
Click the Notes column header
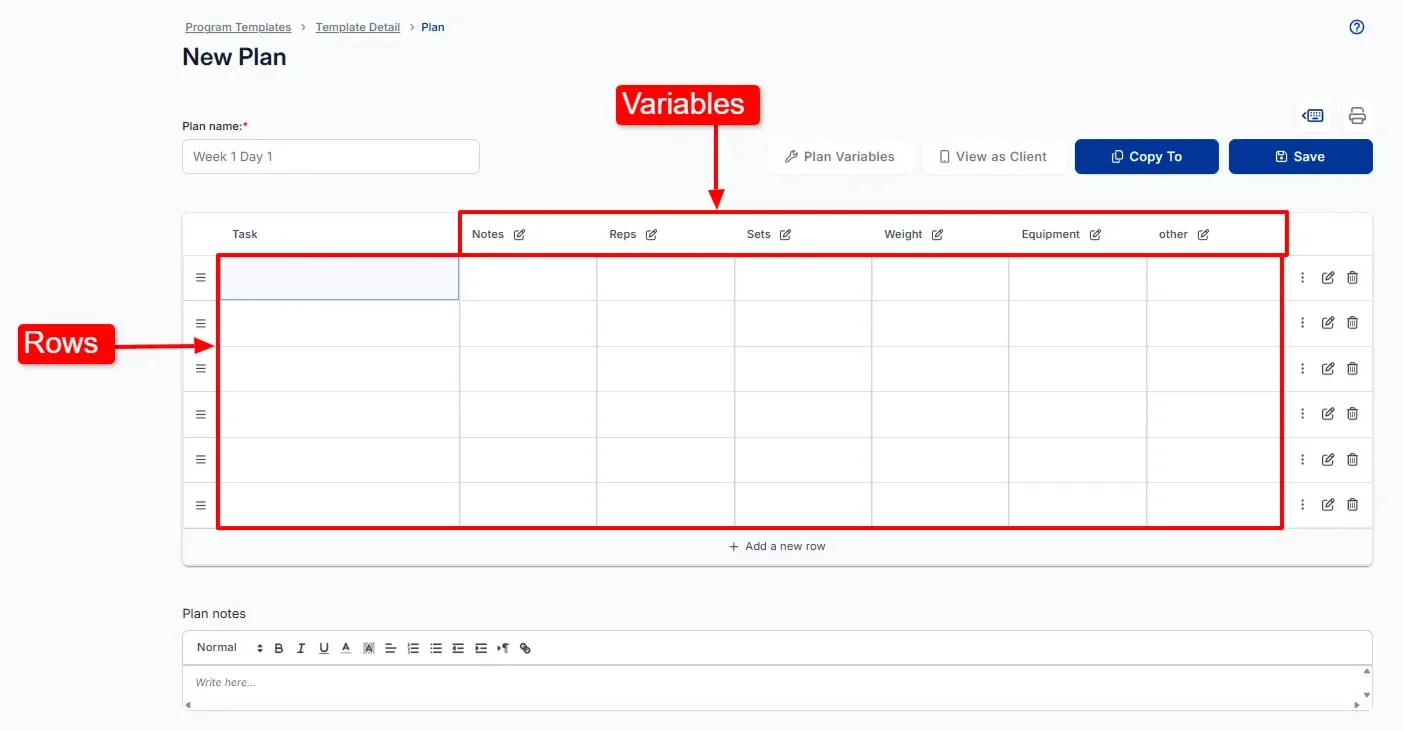tap(488, 235)
